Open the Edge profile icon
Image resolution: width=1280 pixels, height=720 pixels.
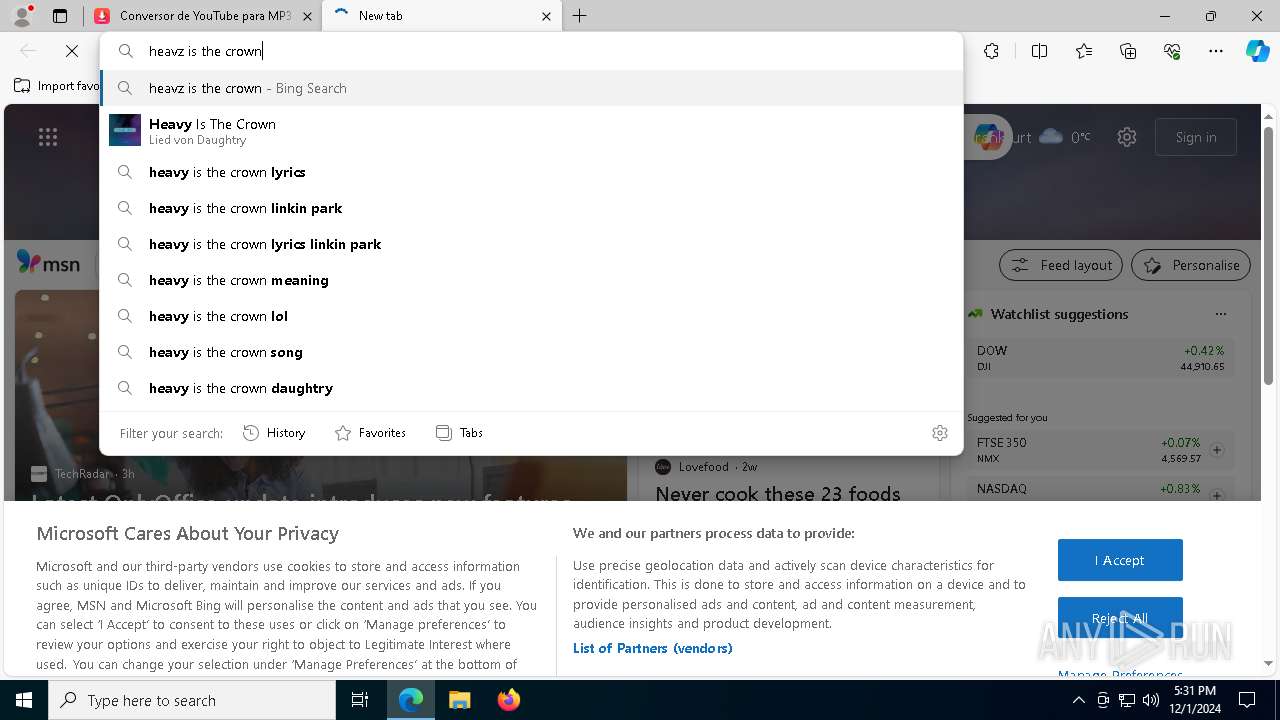pyautogui.click(x=22, y=16)
